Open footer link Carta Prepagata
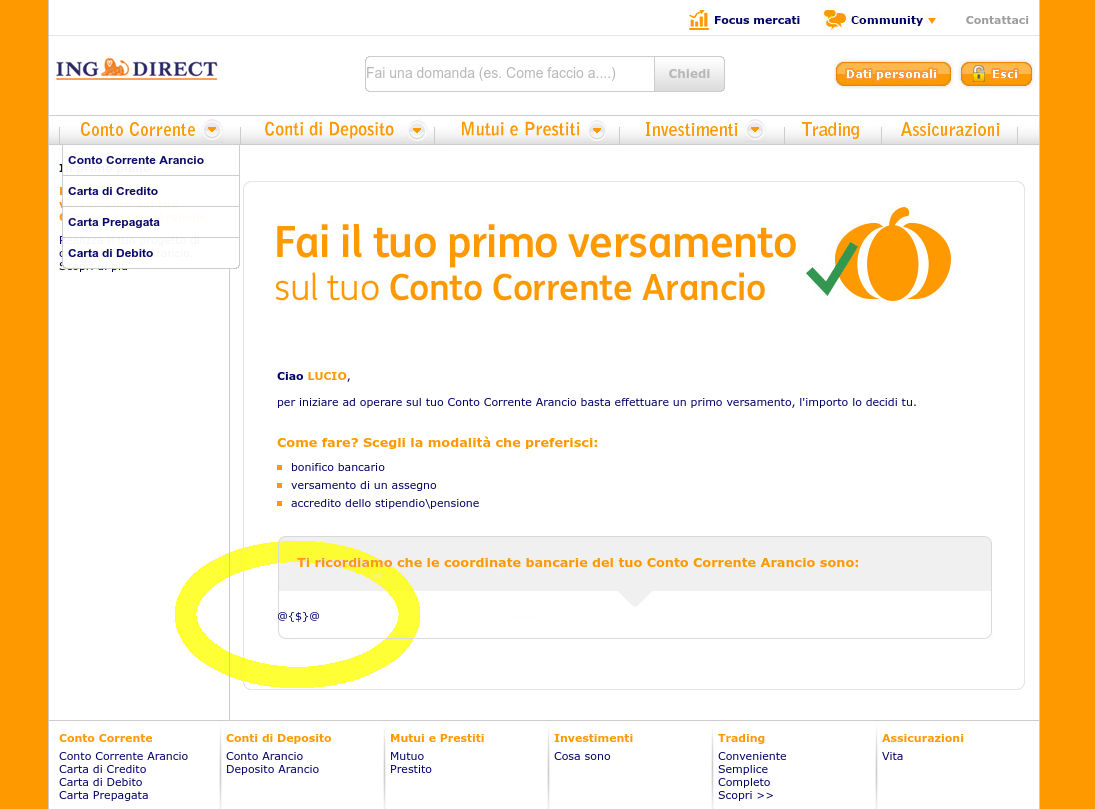 tap(103, 795)
